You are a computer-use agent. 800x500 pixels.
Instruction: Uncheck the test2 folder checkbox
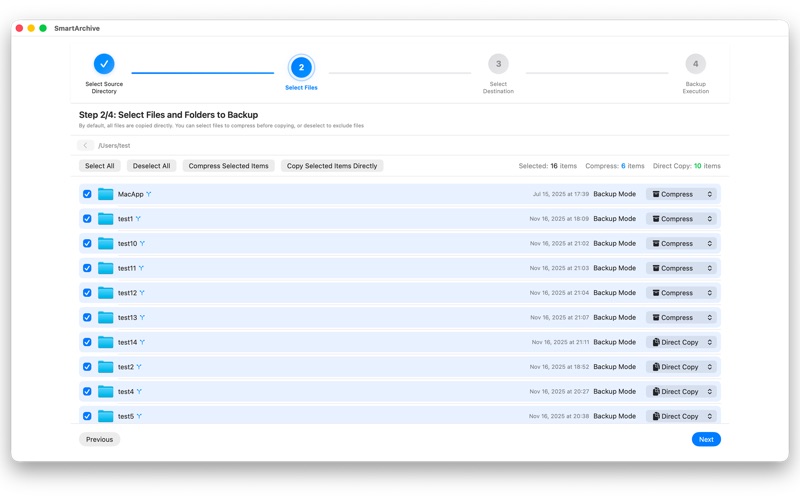(x=87, y=367)
